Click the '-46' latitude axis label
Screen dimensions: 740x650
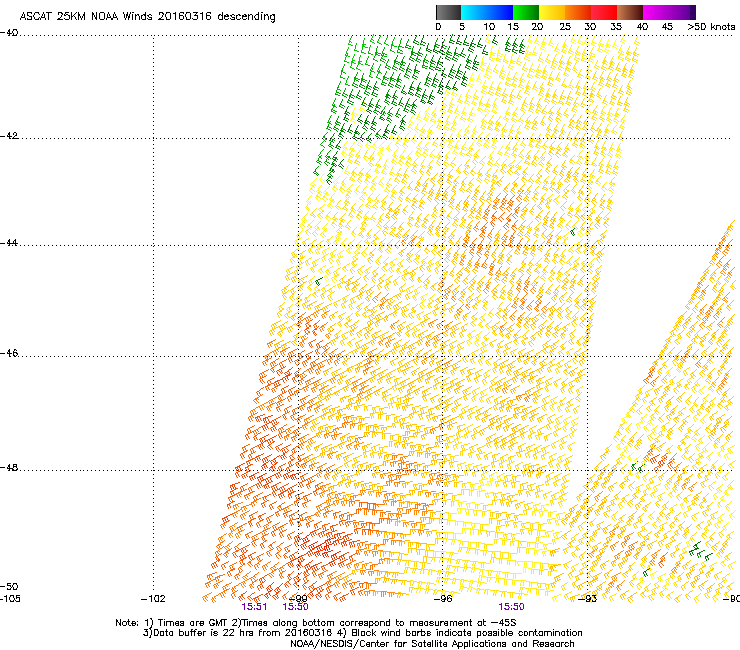pos(9,354)
